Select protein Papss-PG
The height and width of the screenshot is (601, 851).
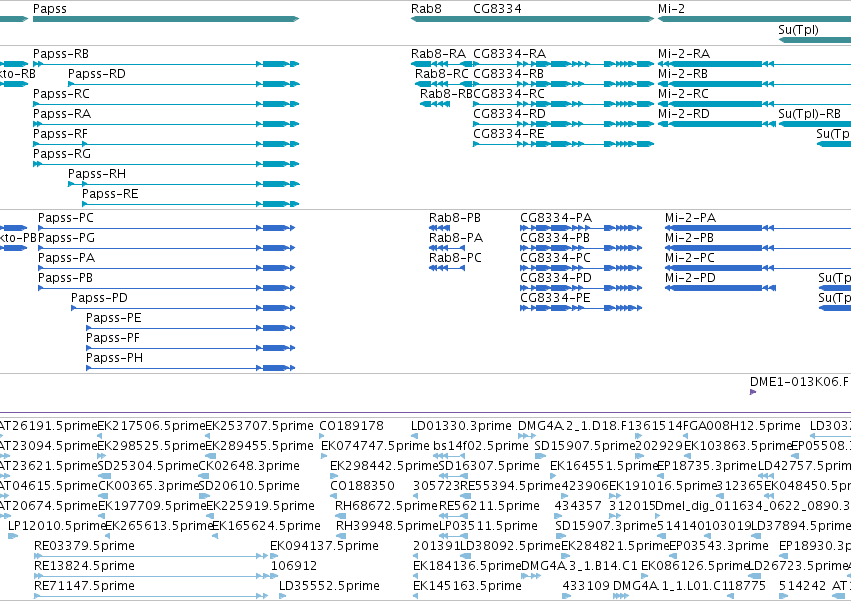pos(66,238)
